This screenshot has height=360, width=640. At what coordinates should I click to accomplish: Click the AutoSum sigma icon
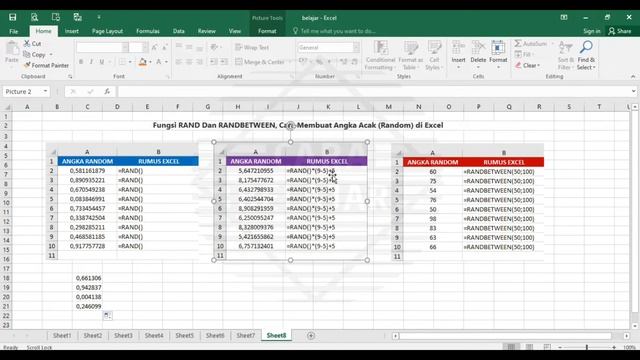click(518, 43)
